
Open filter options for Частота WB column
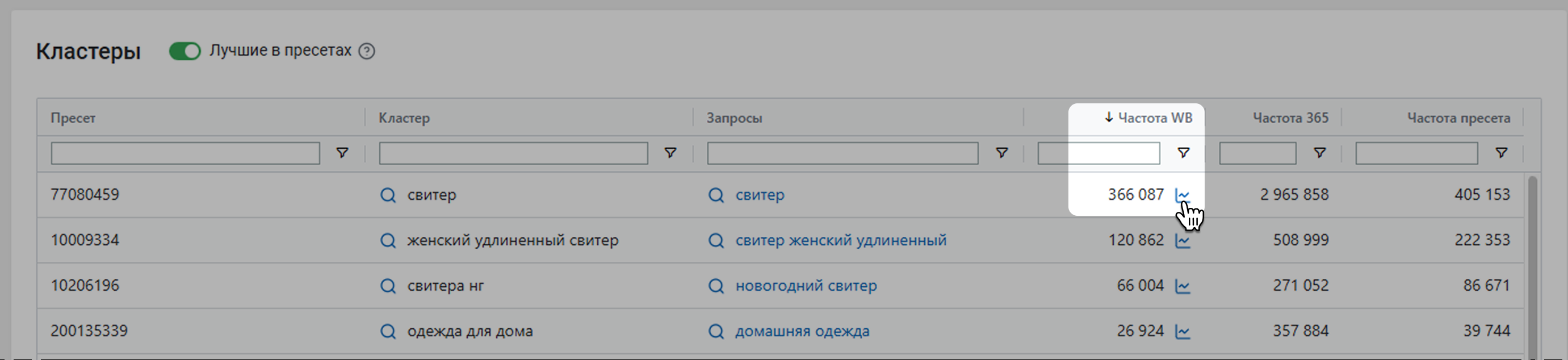pyautogui.click(x=1183, y=153)
